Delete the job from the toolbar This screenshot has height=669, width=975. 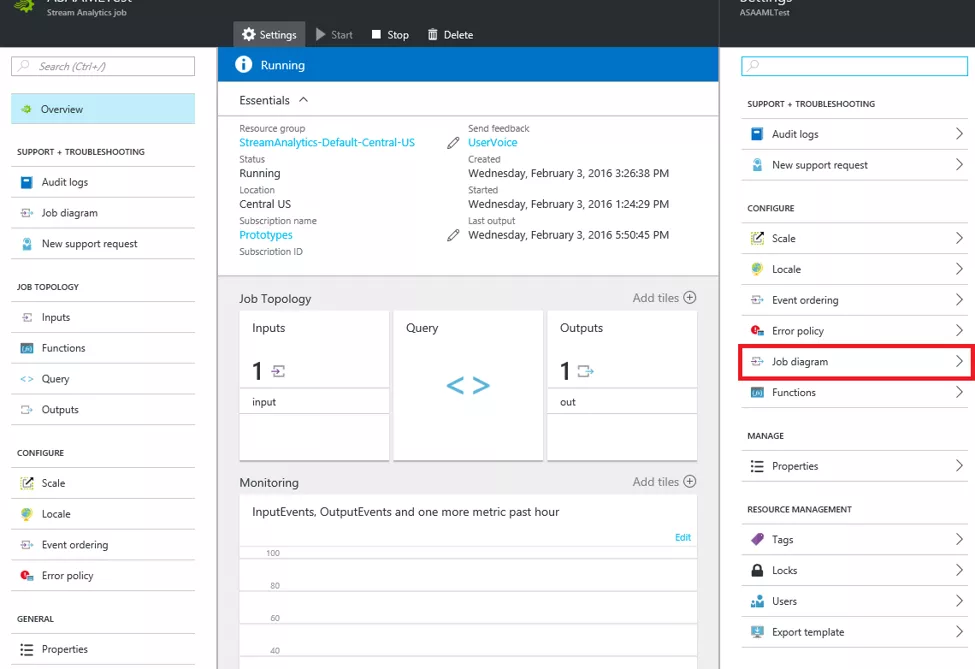pyautogui.click(x=450, y=35)
